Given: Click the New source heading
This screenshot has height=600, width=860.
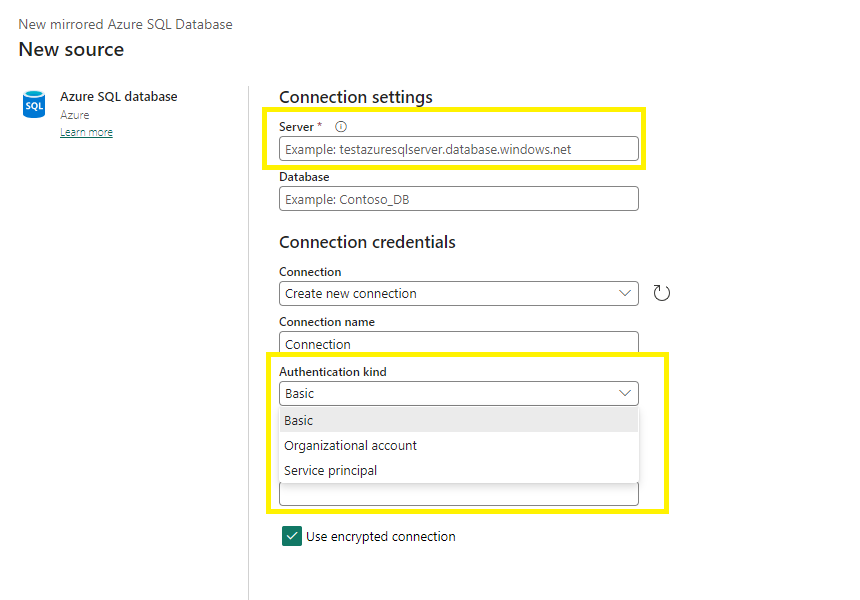Looking at the screenshot, I should (x=71, y=50).
